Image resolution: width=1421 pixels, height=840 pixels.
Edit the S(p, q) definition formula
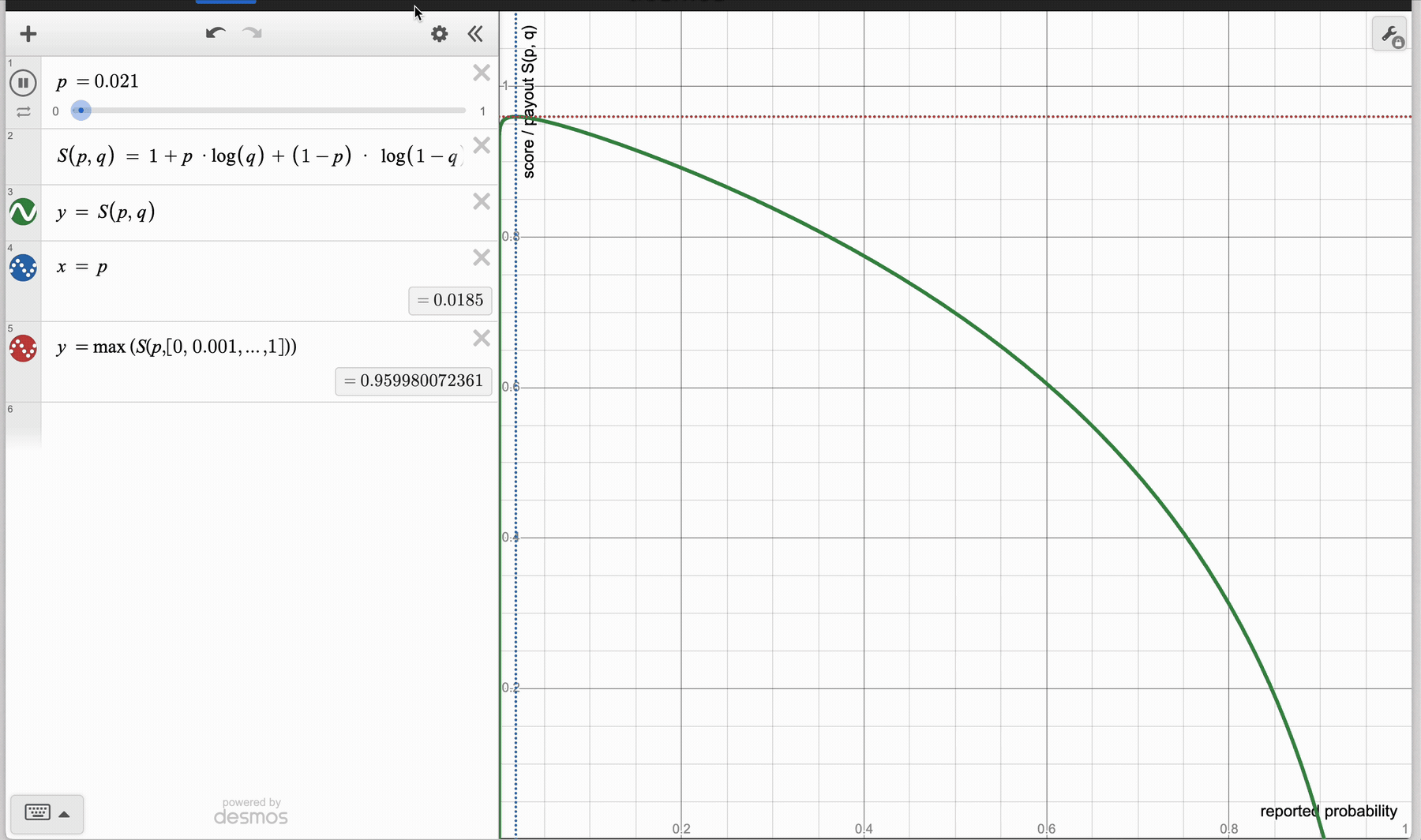(x=261, y=156)
